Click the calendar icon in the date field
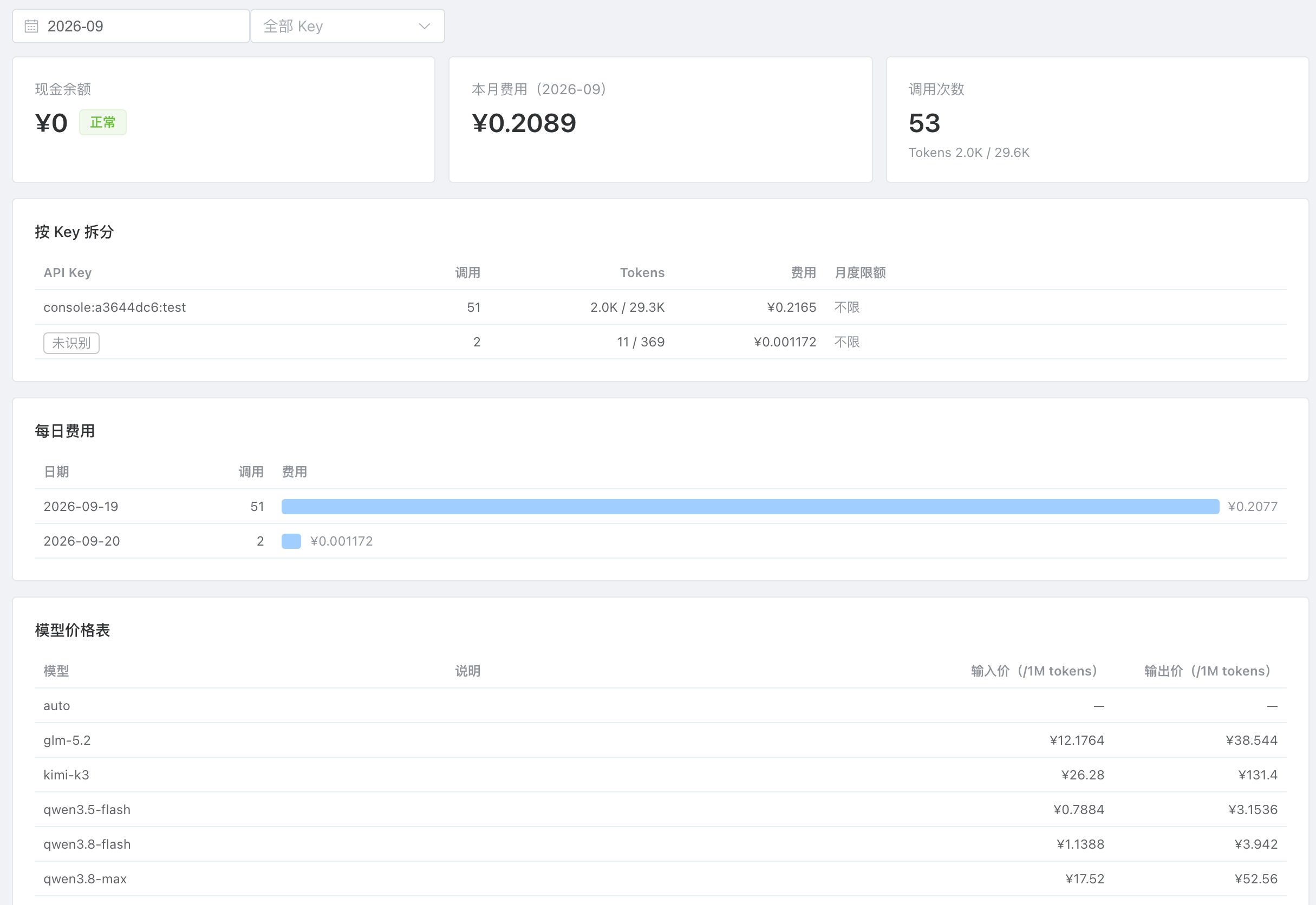1316x905 pixels. 31,26
